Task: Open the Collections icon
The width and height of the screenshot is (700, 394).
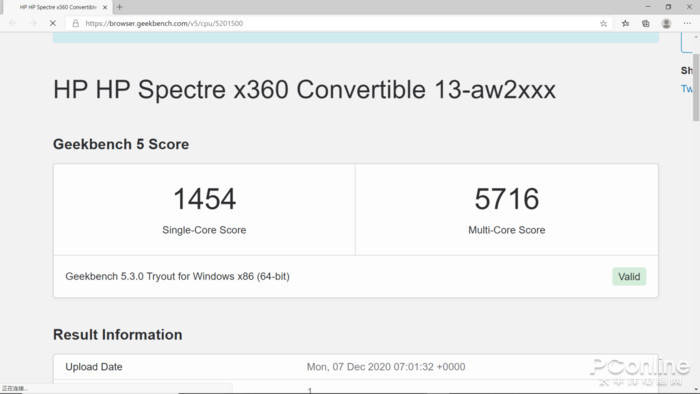Action: click(x=646, y=24)
